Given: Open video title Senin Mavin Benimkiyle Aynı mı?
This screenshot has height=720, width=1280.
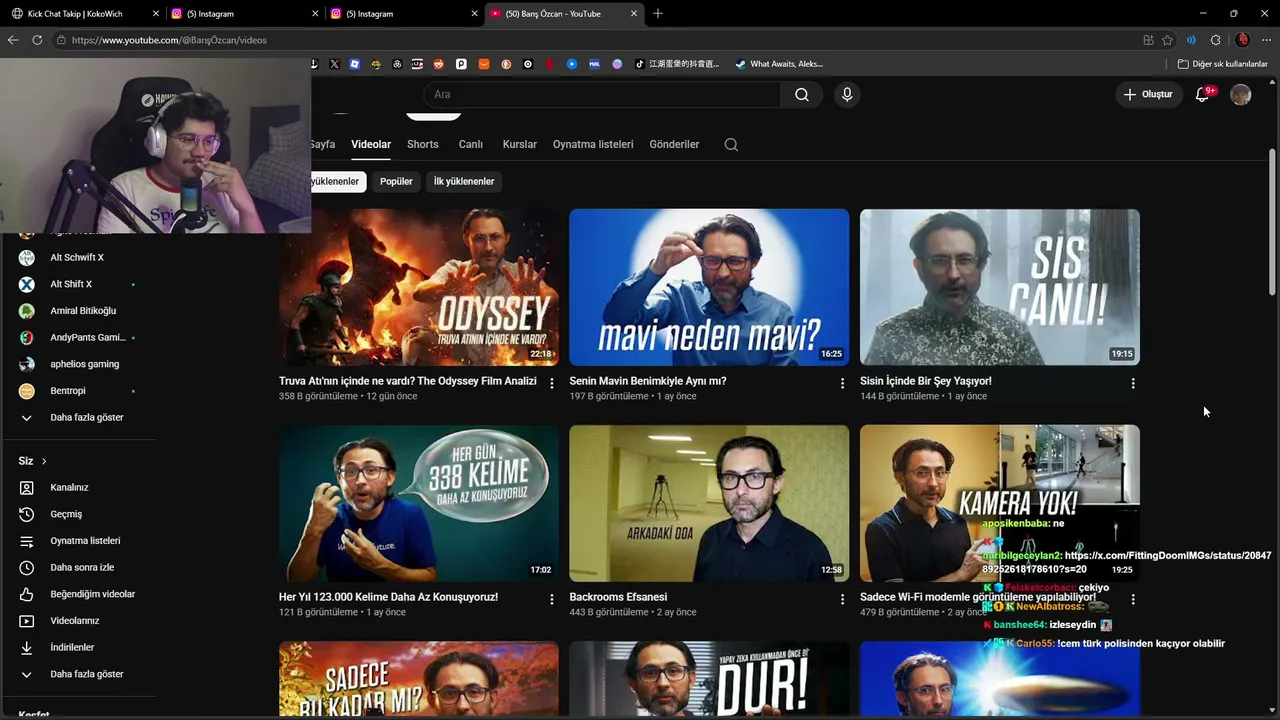Looking at the screenshot, I should point(648,381).
